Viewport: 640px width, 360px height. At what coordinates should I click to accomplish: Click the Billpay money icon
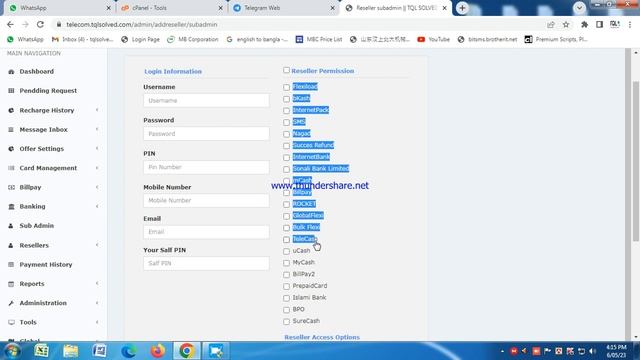11,187
